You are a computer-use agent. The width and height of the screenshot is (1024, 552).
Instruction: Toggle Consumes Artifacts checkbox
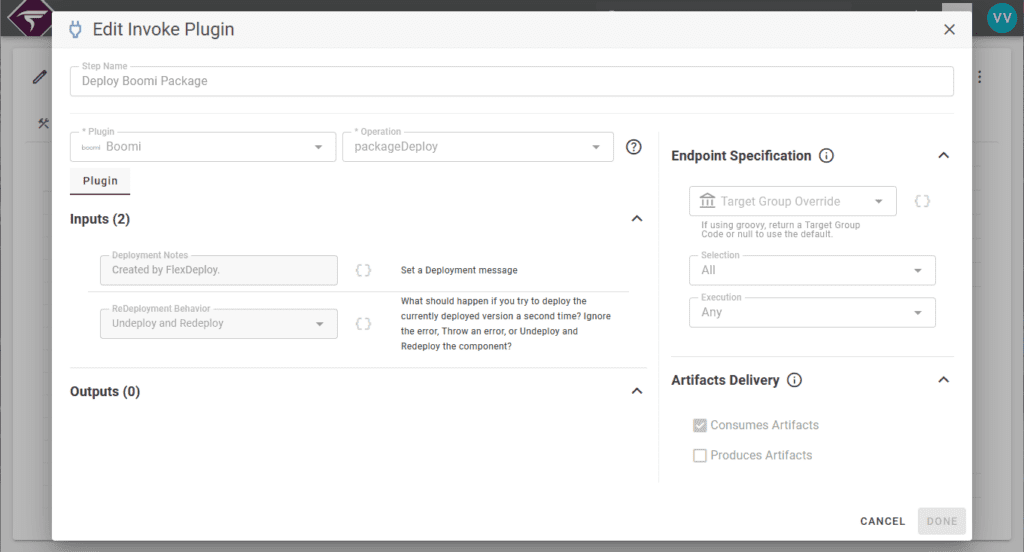pos(699,425)
